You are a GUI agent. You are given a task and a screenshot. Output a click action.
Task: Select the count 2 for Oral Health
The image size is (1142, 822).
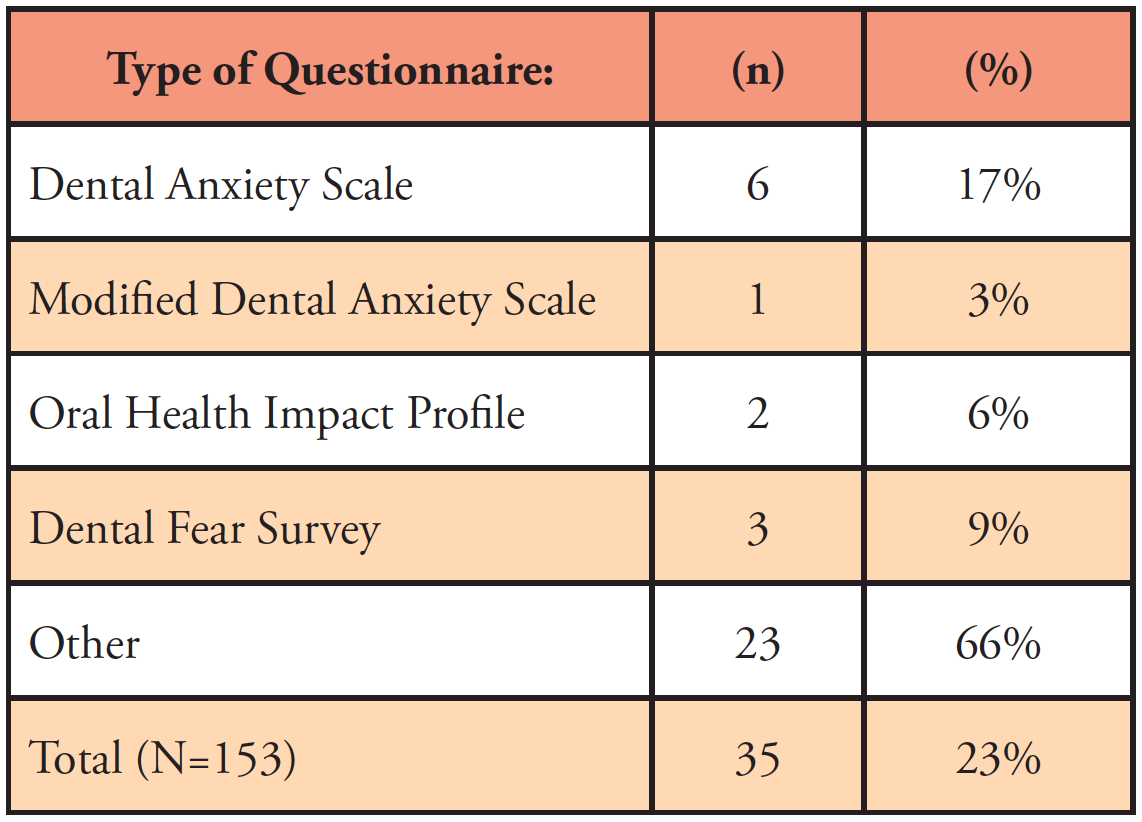pos(757,413)
